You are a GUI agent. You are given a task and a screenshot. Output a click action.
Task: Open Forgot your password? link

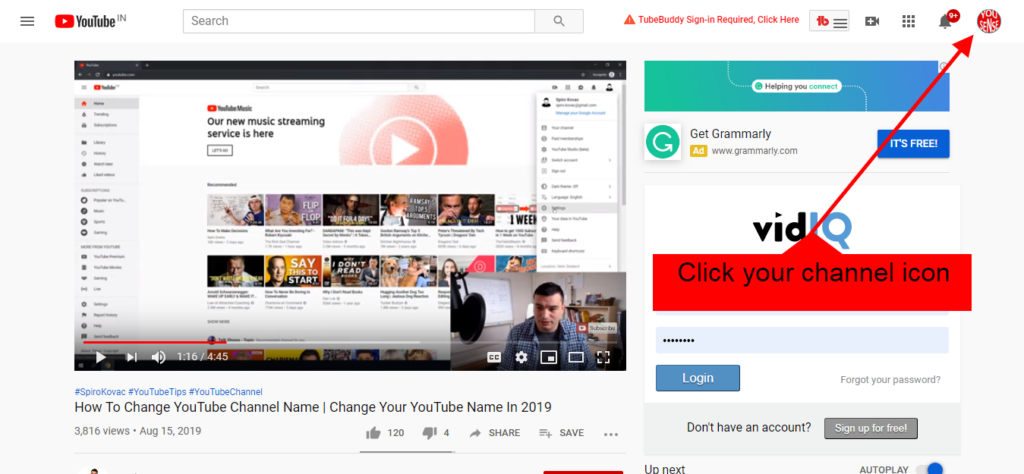[890, 379]
